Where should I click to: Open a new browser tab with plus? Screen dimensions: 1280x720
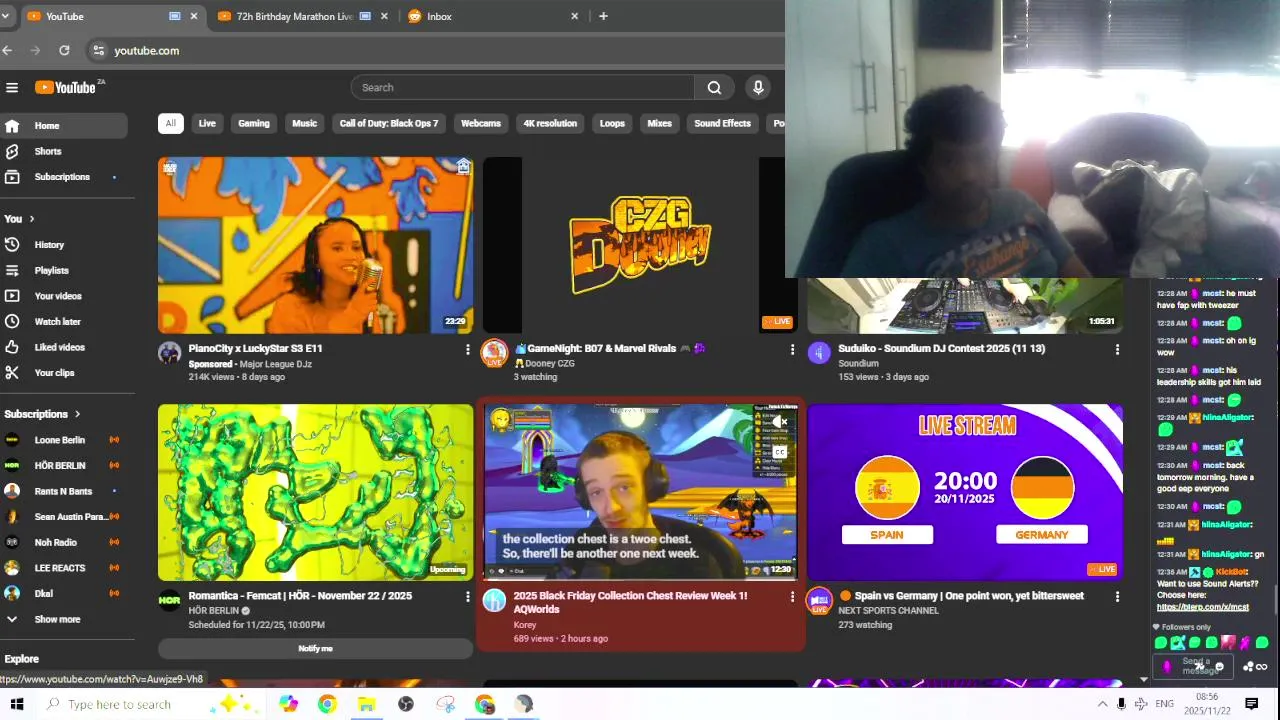[603, 16]
